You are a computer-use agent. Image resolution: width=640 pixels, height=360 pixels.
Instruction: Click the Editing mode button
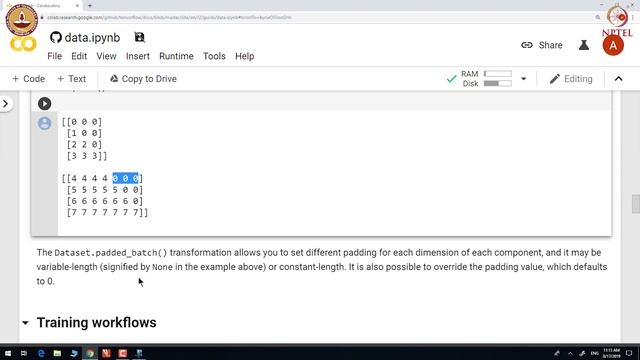571,79
